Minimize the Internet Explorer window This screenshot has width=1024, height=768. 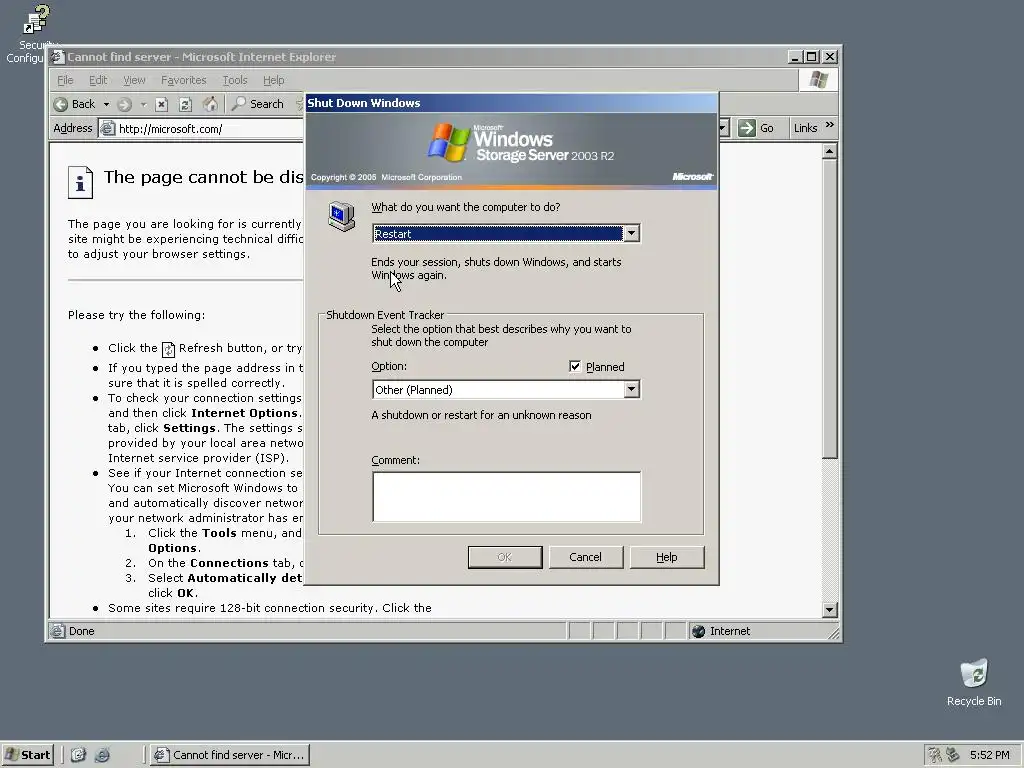point(794,57)
